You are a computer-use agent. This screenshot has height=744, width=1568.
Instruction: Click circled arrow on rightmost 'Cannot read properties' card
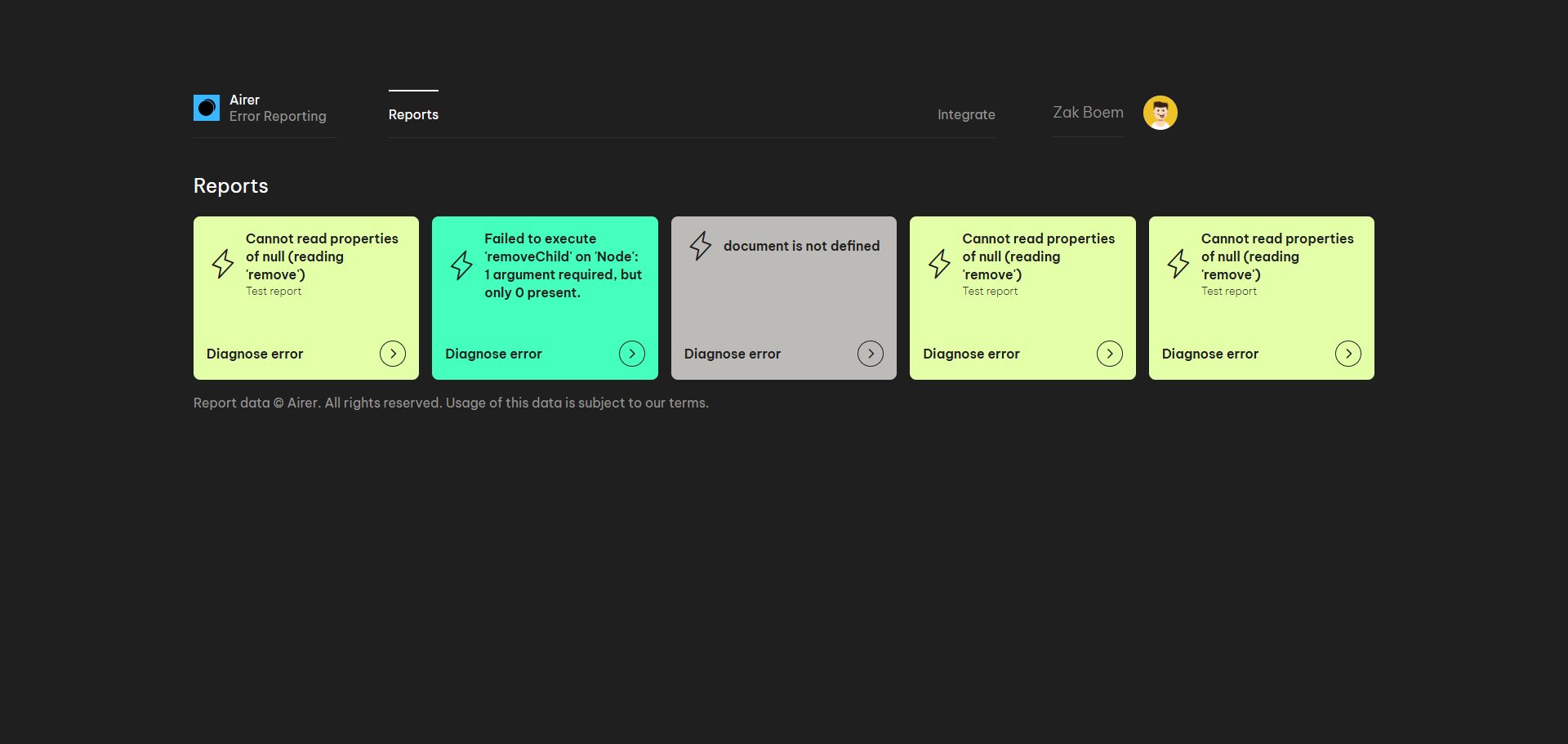1348,354
